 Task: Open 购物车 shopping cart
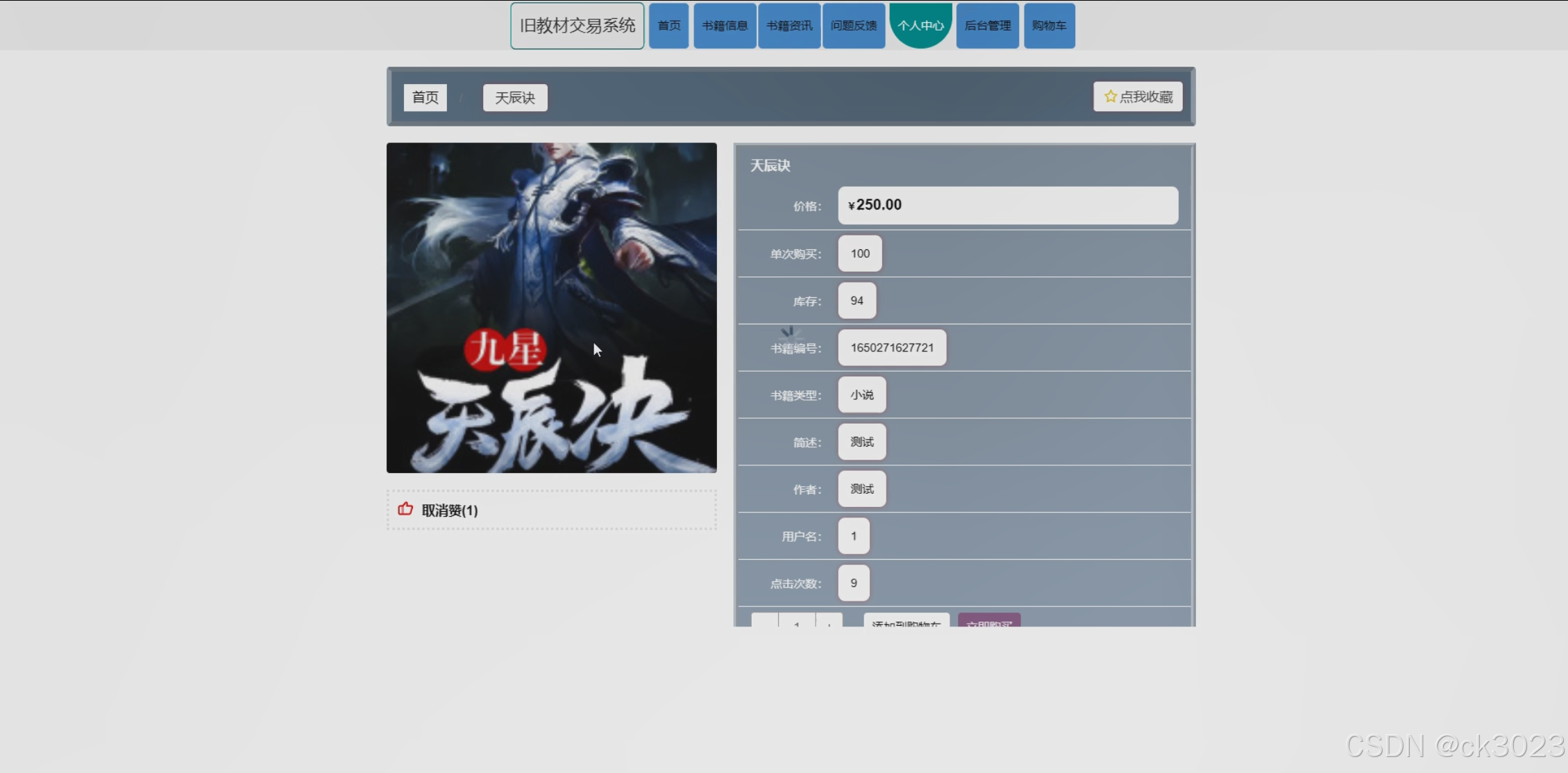click(x=1048, y=26)
